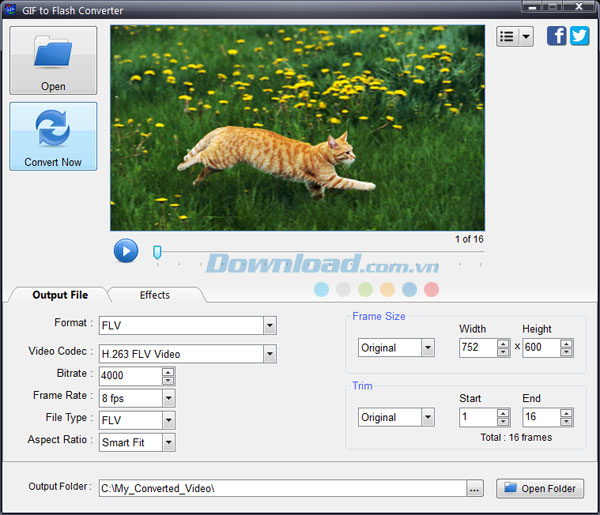Increase Width with the up arrow

503,344
